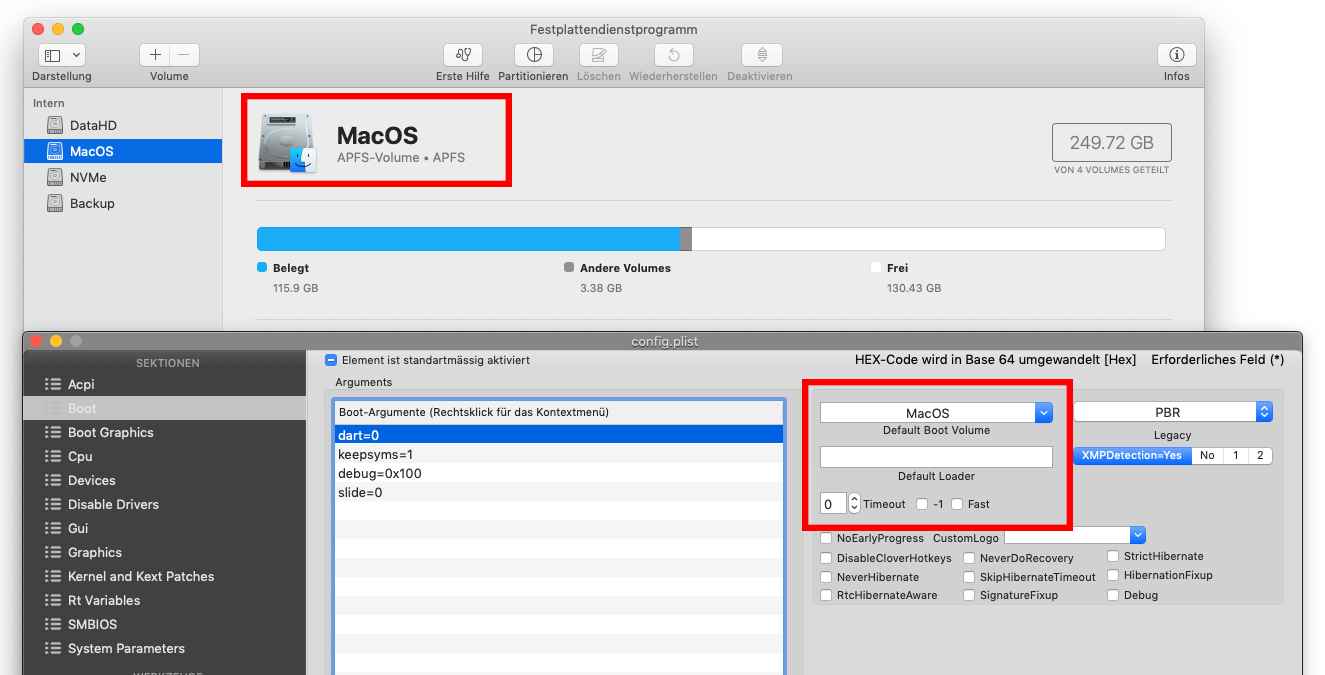
Task: Enable the SignatureFixup checkbox
Action: [970, 595]
